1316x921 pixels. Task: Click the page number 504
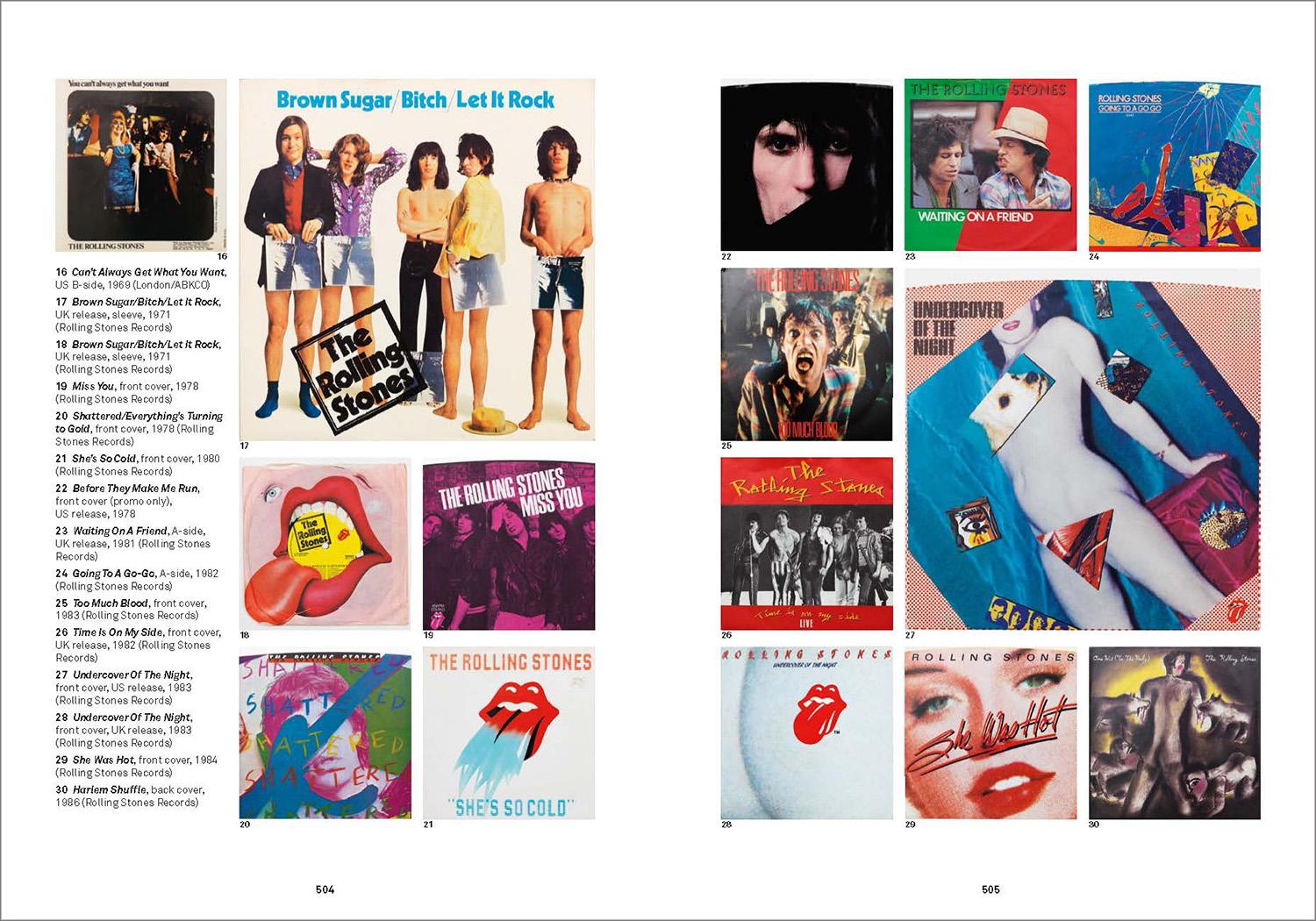(x=325, y=889)
